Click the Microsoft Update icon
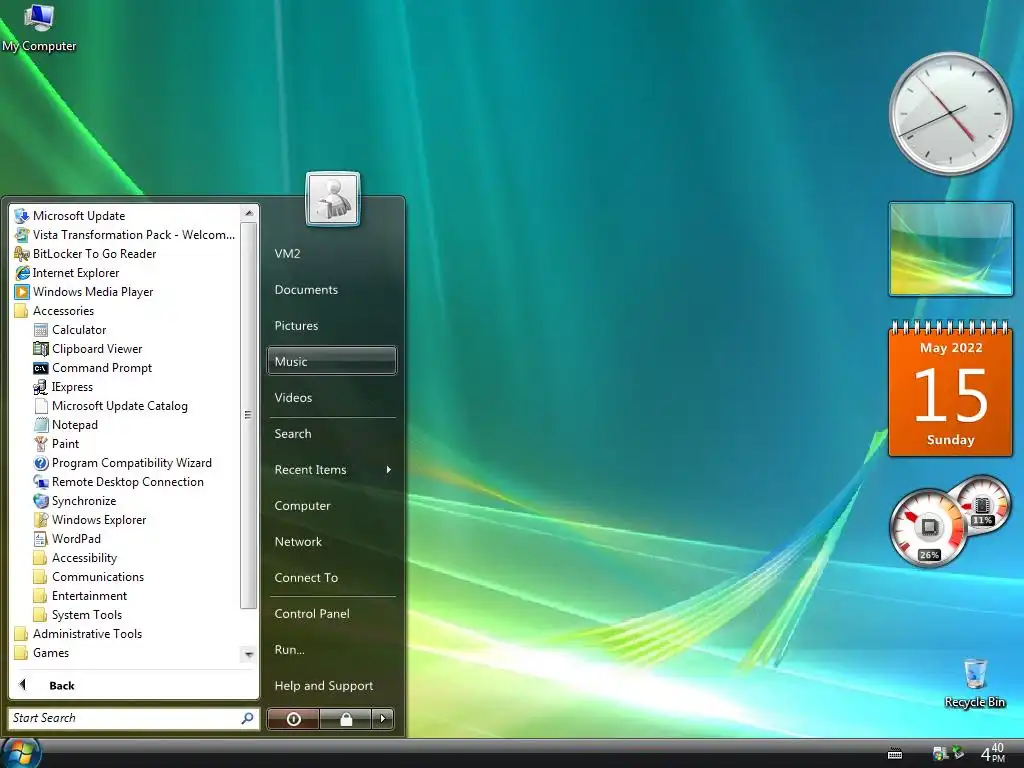 (x=22, y=216)
